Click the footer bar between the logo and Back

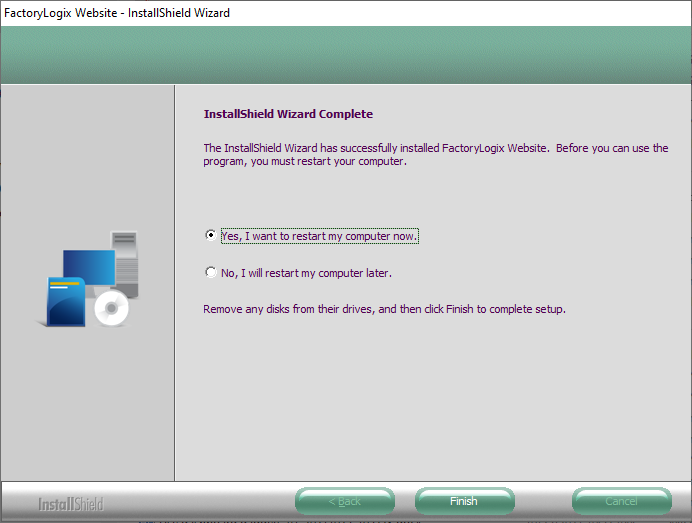coord(200,502)
